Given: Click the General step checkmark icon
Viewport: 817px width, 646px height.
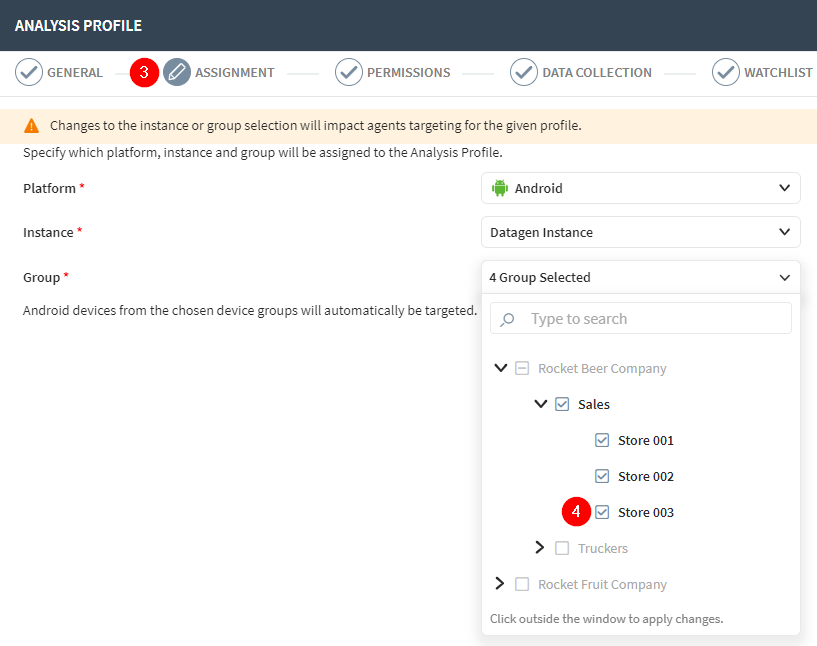Looking at the screenshot, I should tap(29, 72).
